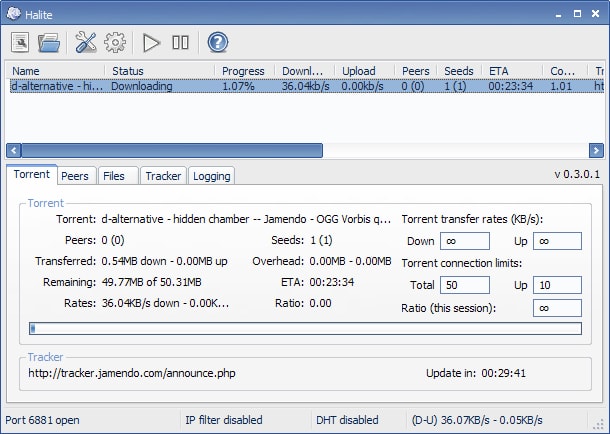Click the Total connection limit field

click(x=464, y=286)
